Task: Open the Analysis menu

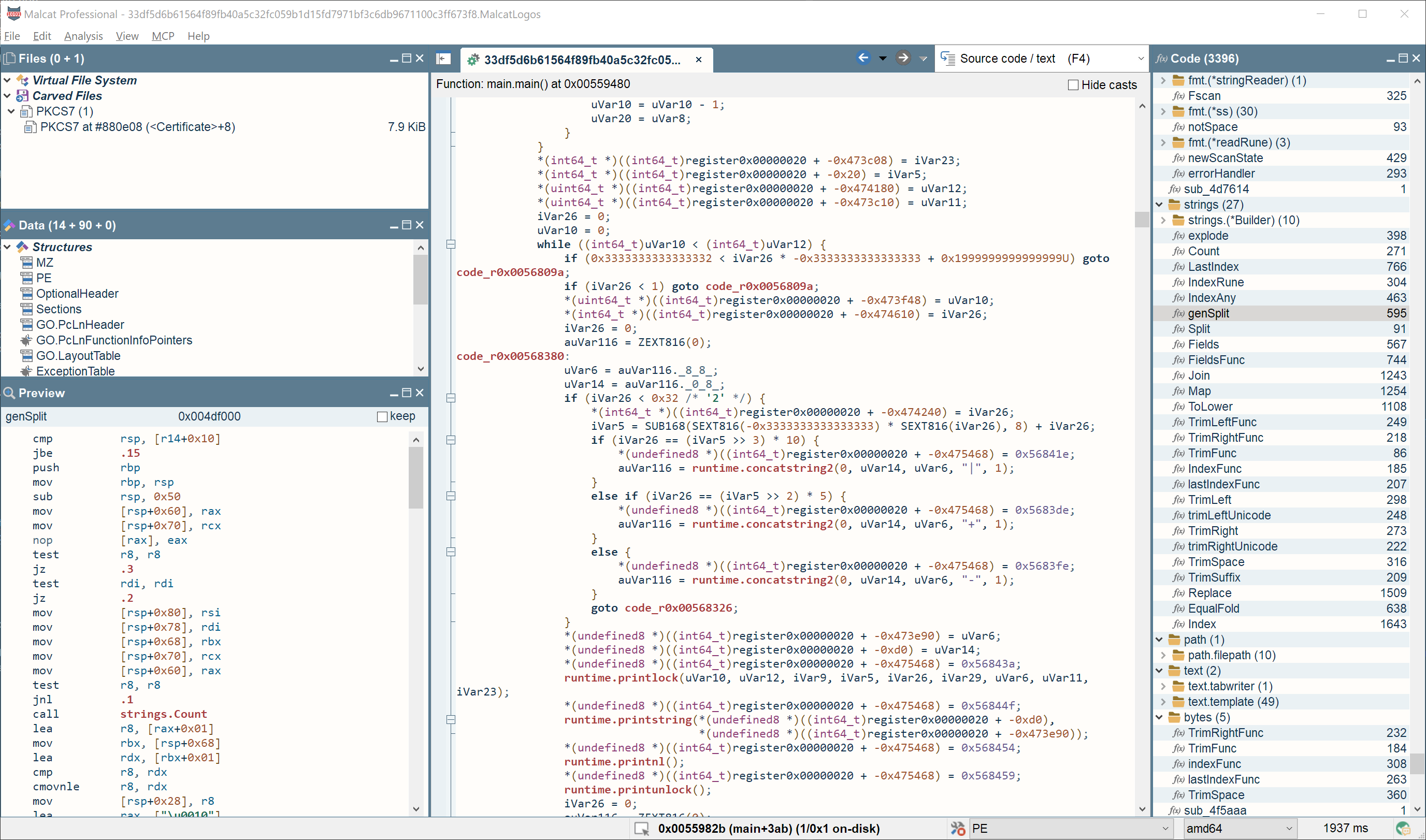Action: (83, 36)
